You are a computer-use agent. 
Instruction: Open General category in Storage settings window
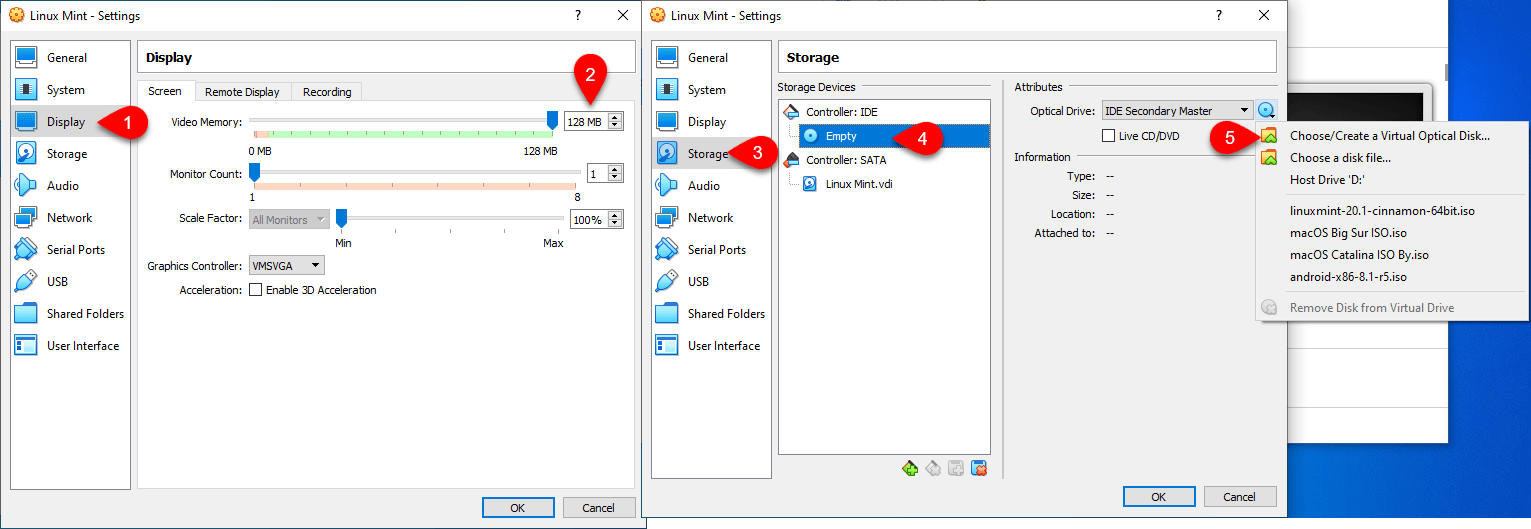pos(711,58)
